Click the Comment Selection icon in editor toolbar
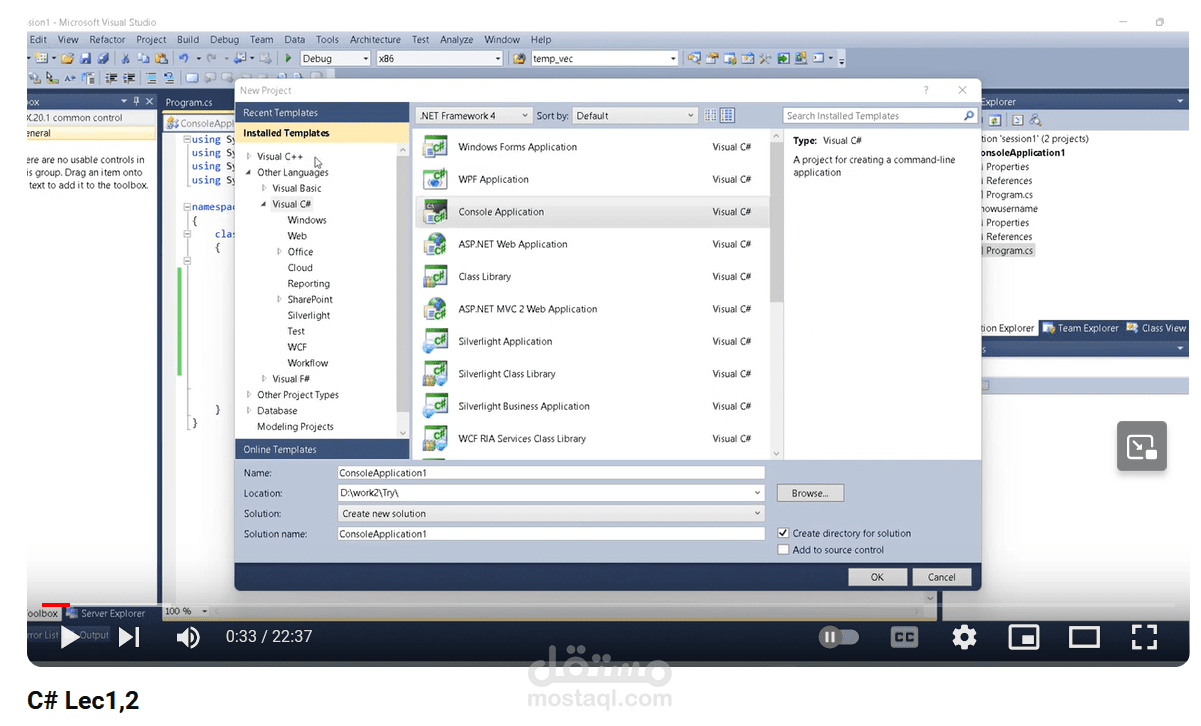Image resolution: width=1201 pixels, height=726 pixels. click(152, 78)
